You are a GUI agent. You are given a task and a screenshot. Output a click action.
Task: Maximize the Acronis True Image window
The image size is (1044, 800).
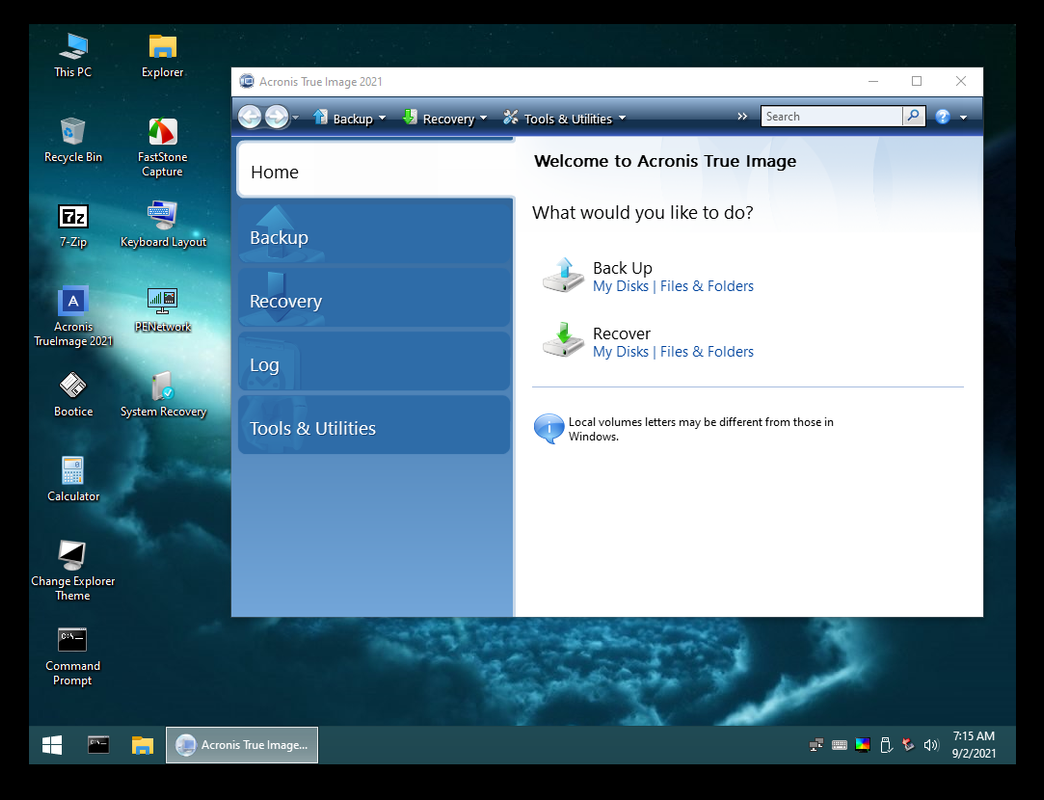click(x=917, y=81)
